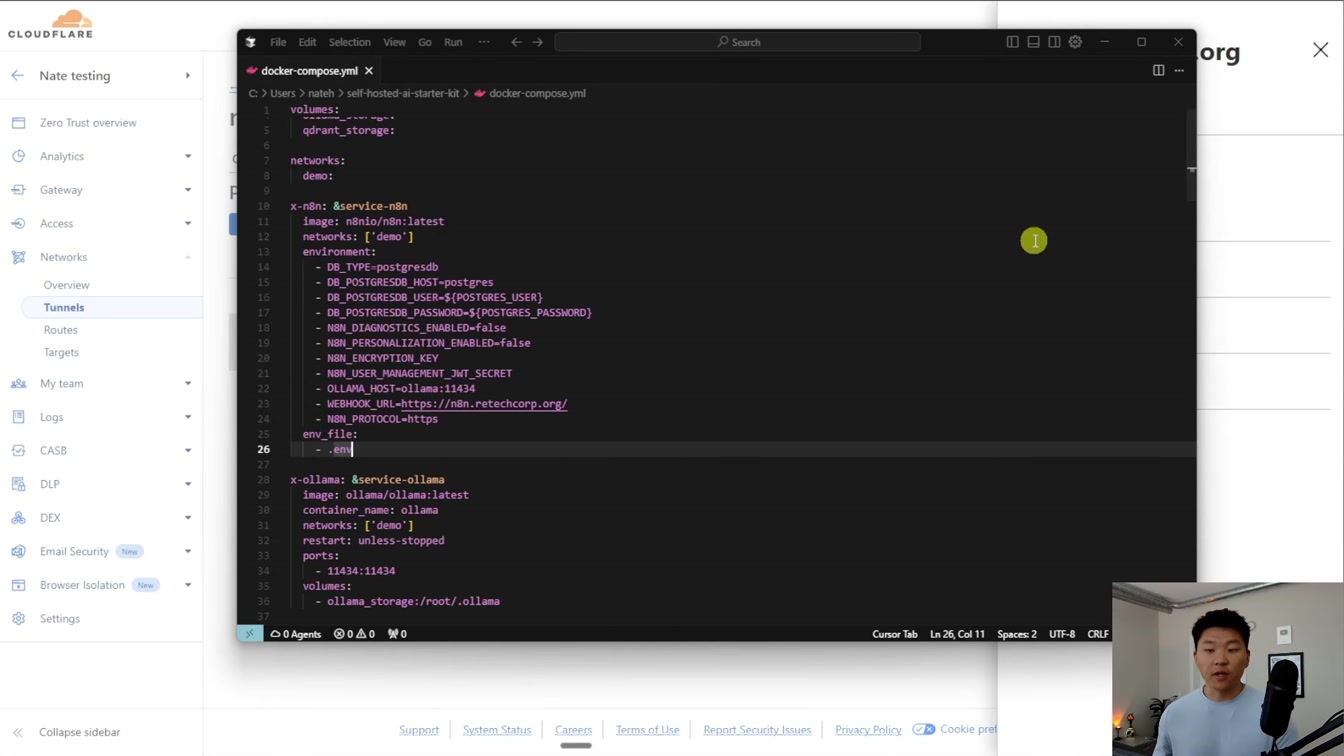The width and height of the screenshot is (1344, 756).
Task: Expand the Email Security section chevron
Action: tap(187, 551)
